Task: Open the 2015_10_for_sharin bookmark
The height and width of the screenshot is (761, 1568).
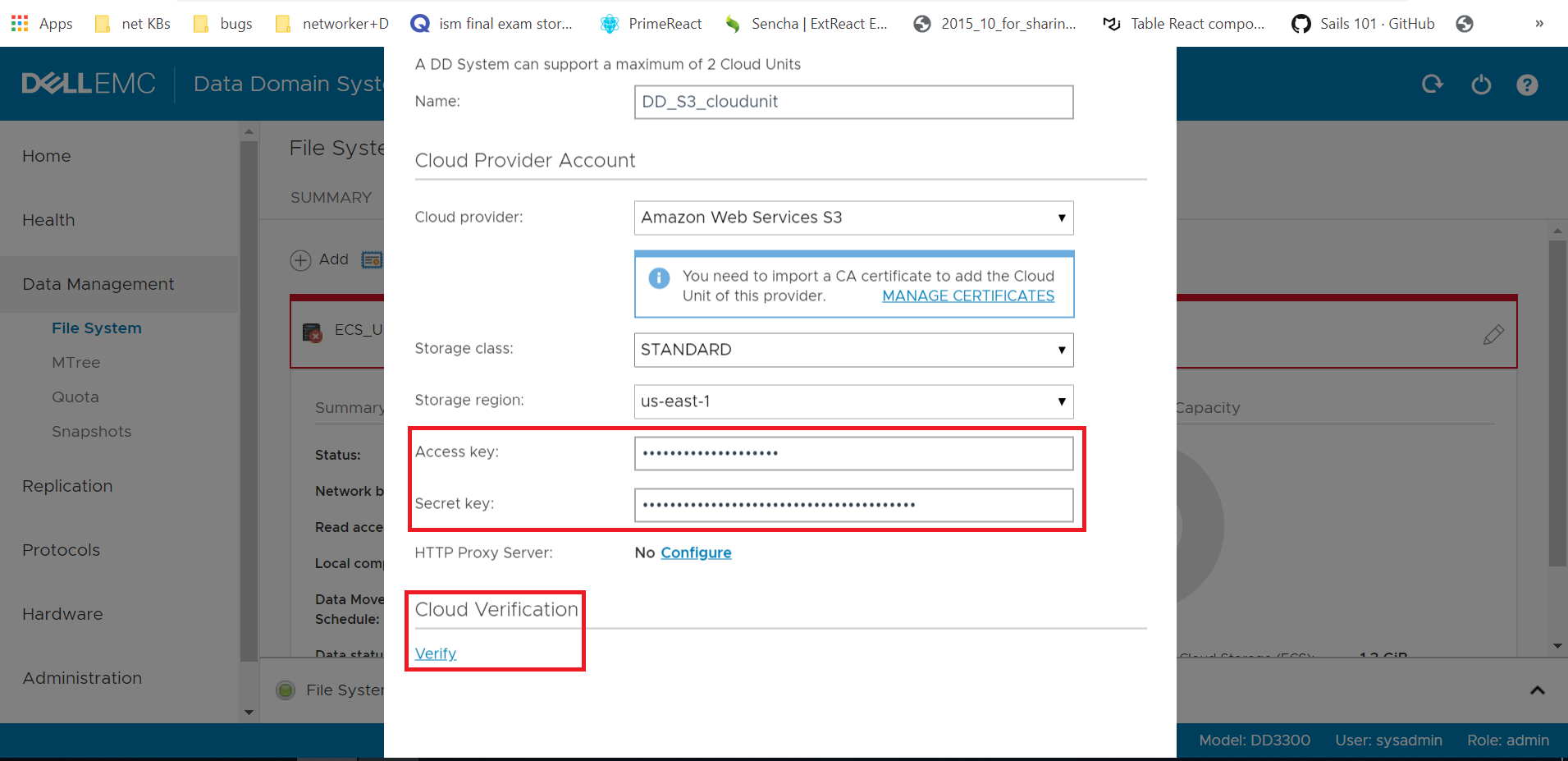Action: tap(994, 24)
